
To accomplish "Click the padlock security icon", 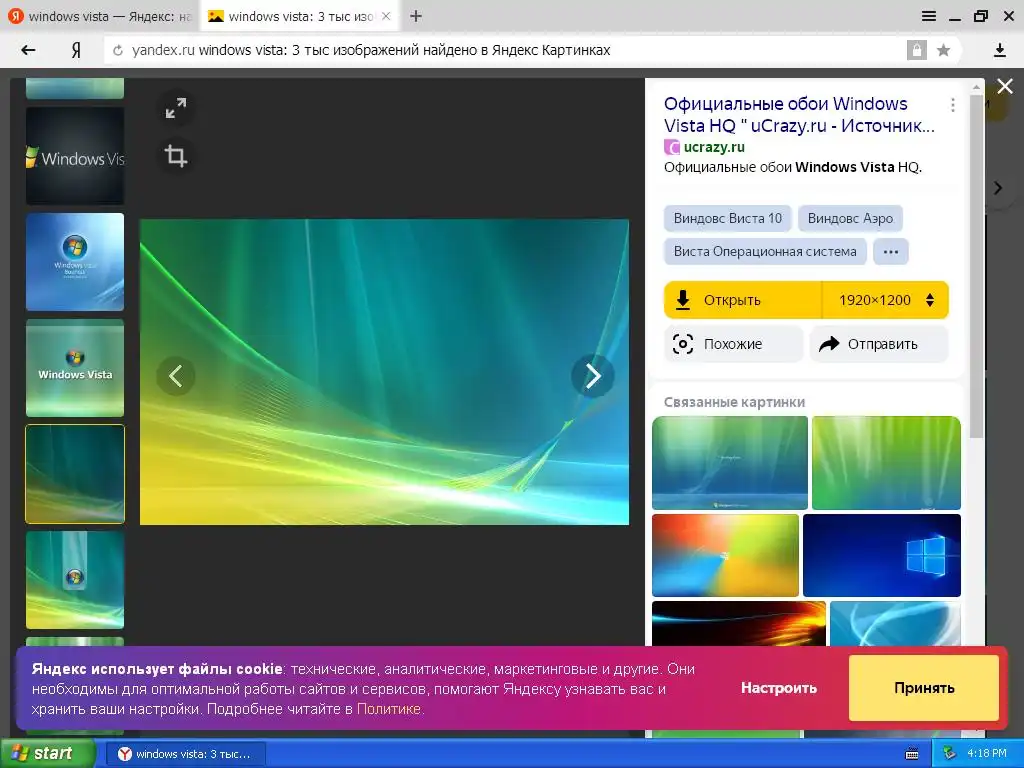I will coord(916,50).
